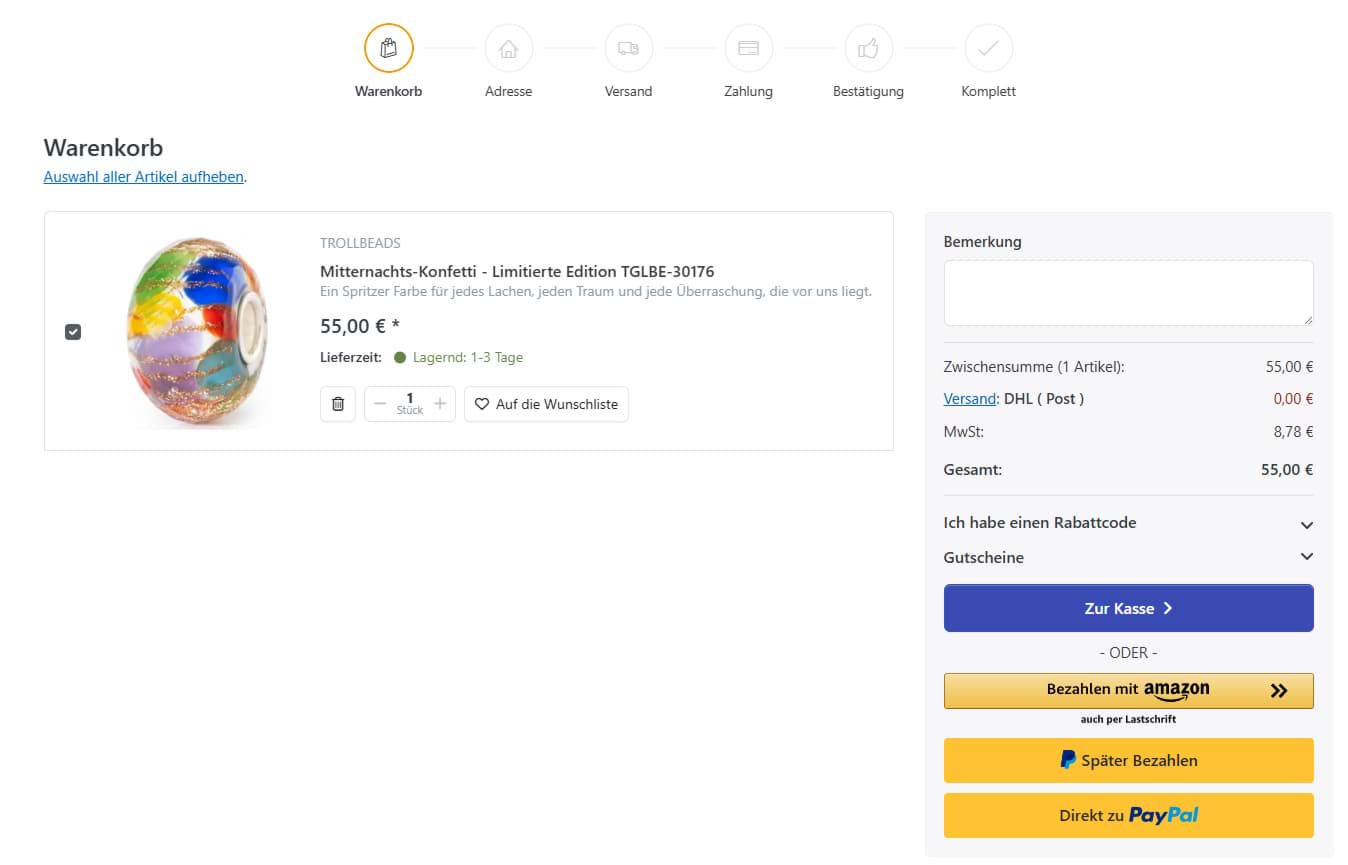Click into the Bemerkung text area
The image size is (1348, 865).
tap(1128, 292)
